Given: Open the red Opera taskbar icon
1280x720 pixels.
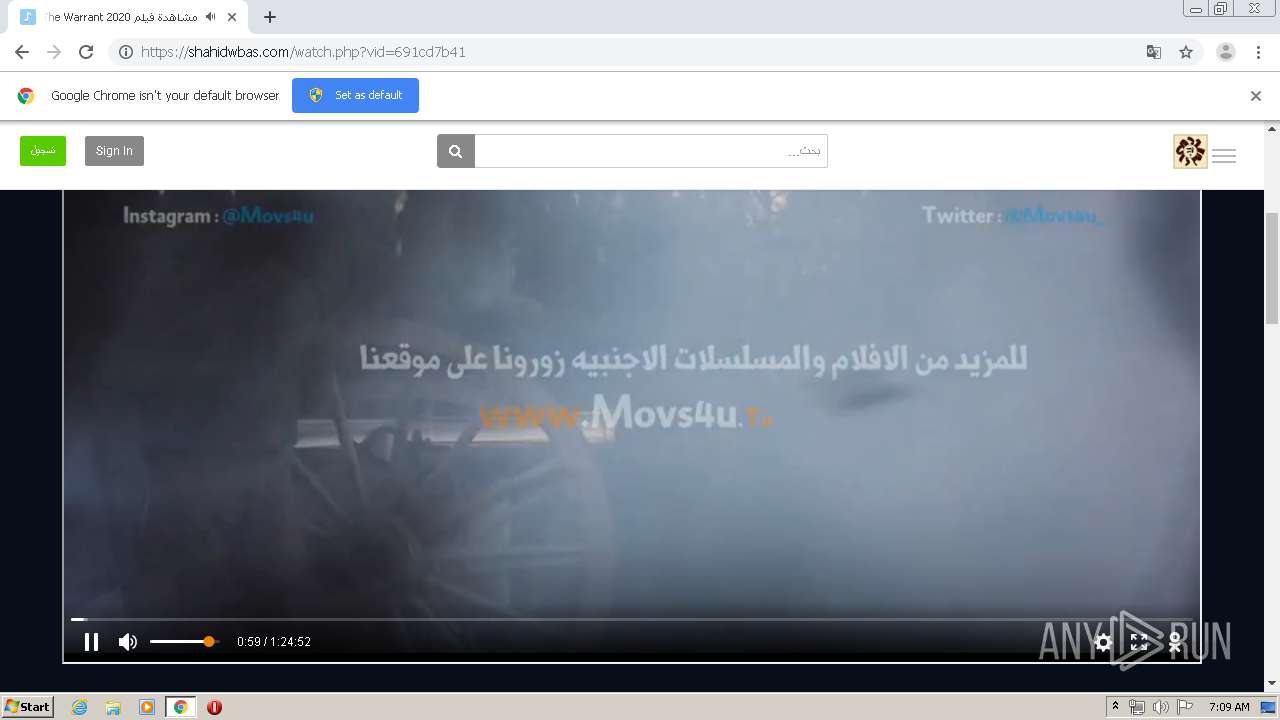Looking at the screenshot, I should point(214,707).
